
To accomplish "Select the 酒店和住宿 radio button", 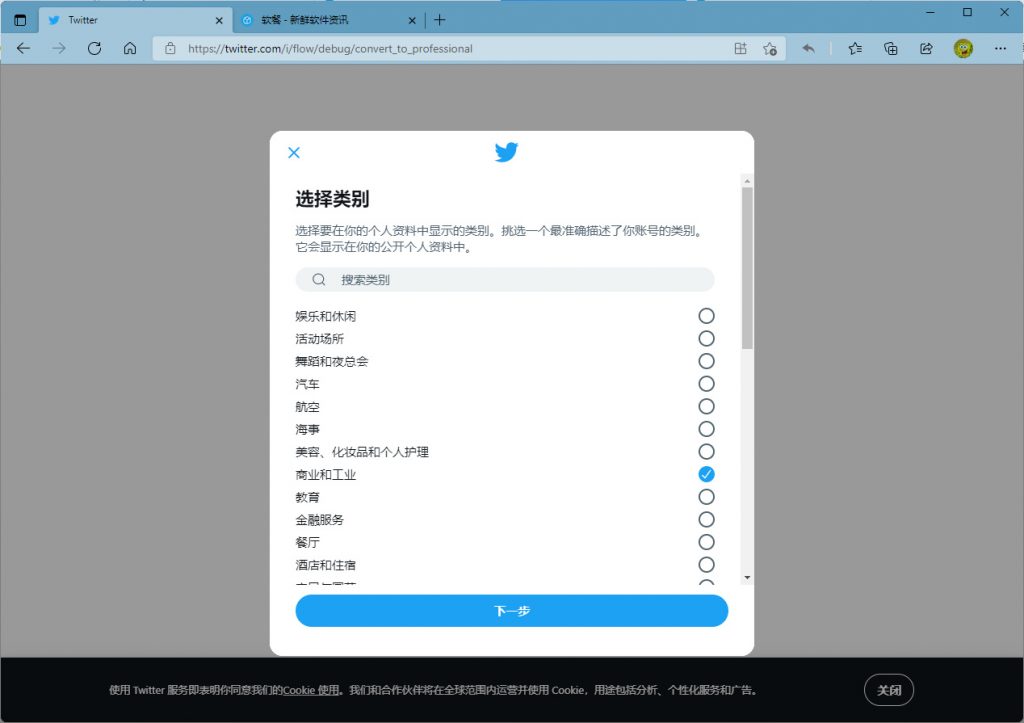I will point(706,565).
